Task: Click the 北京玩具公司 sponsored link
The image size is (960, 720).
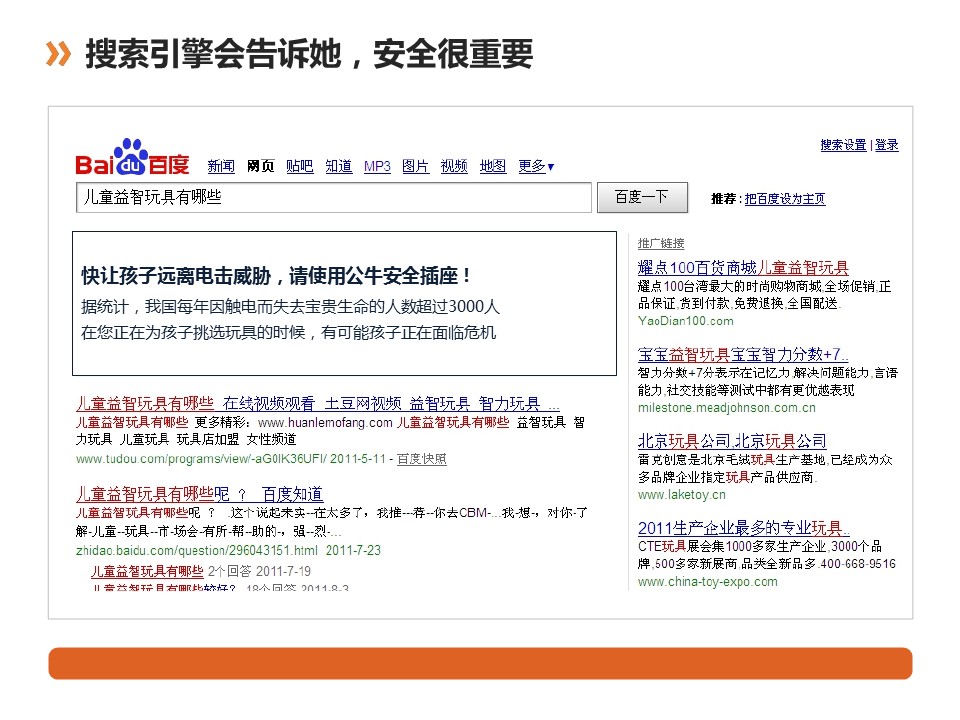Action: coord(732,441)
